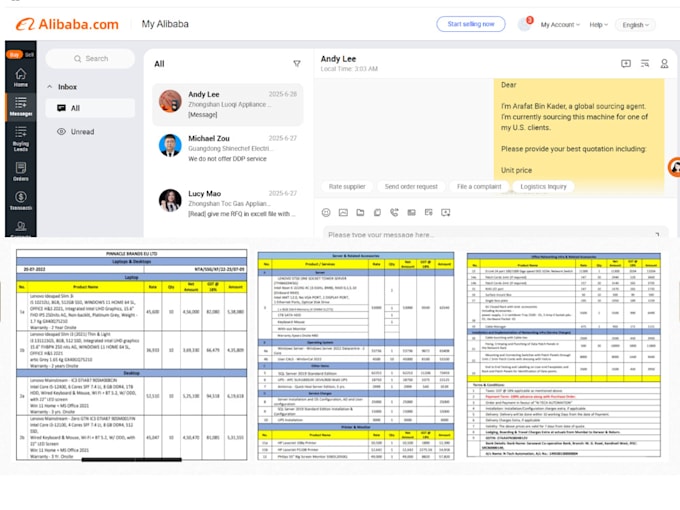Screen dimensions: 680x510
Task: Open Orders in the sidebar
Action: [20, 171]
